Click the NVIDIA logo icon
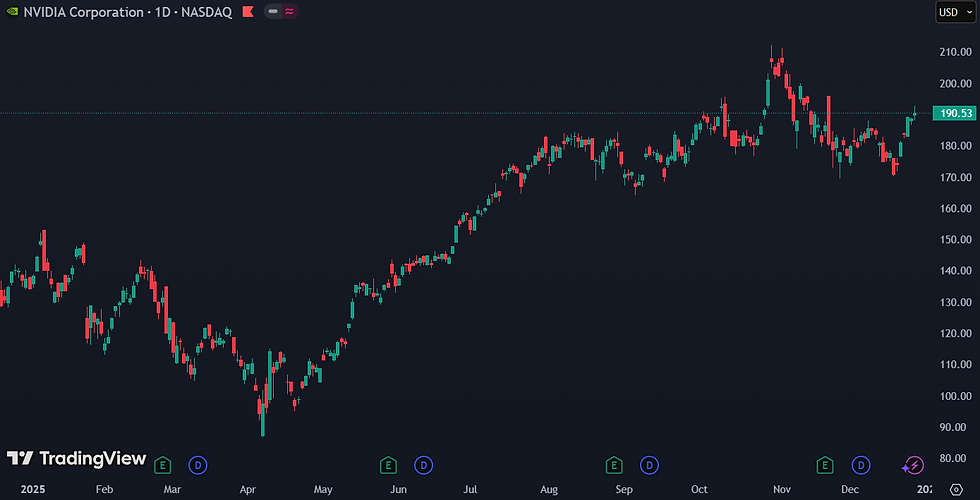The width and height of the screenshot is (980, 500). tap(12, 12)
